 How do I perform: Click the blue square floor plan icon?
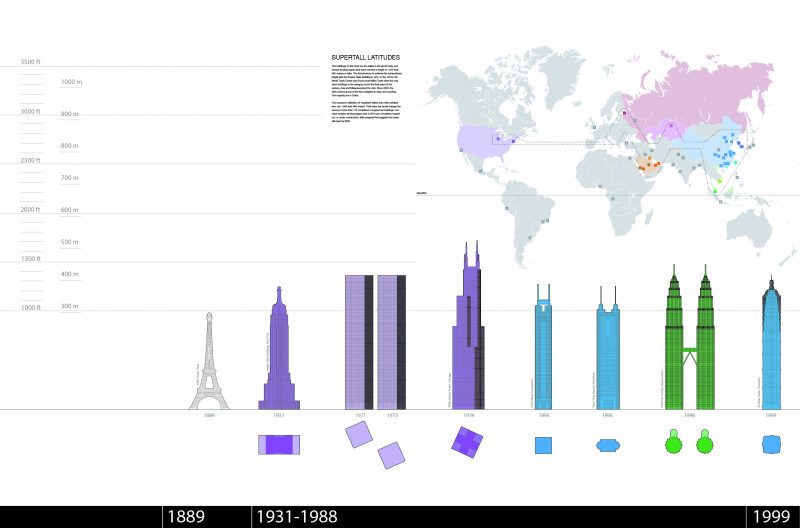tap(543, 445)
